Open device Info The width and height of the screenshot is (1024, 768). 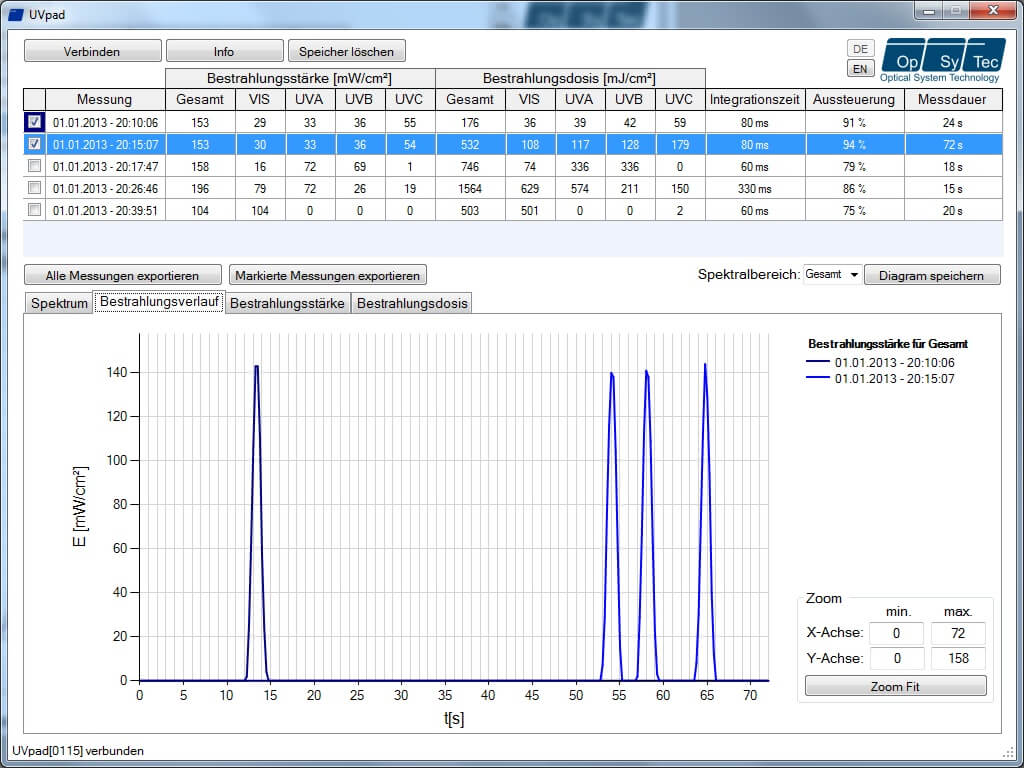[224, 50]
